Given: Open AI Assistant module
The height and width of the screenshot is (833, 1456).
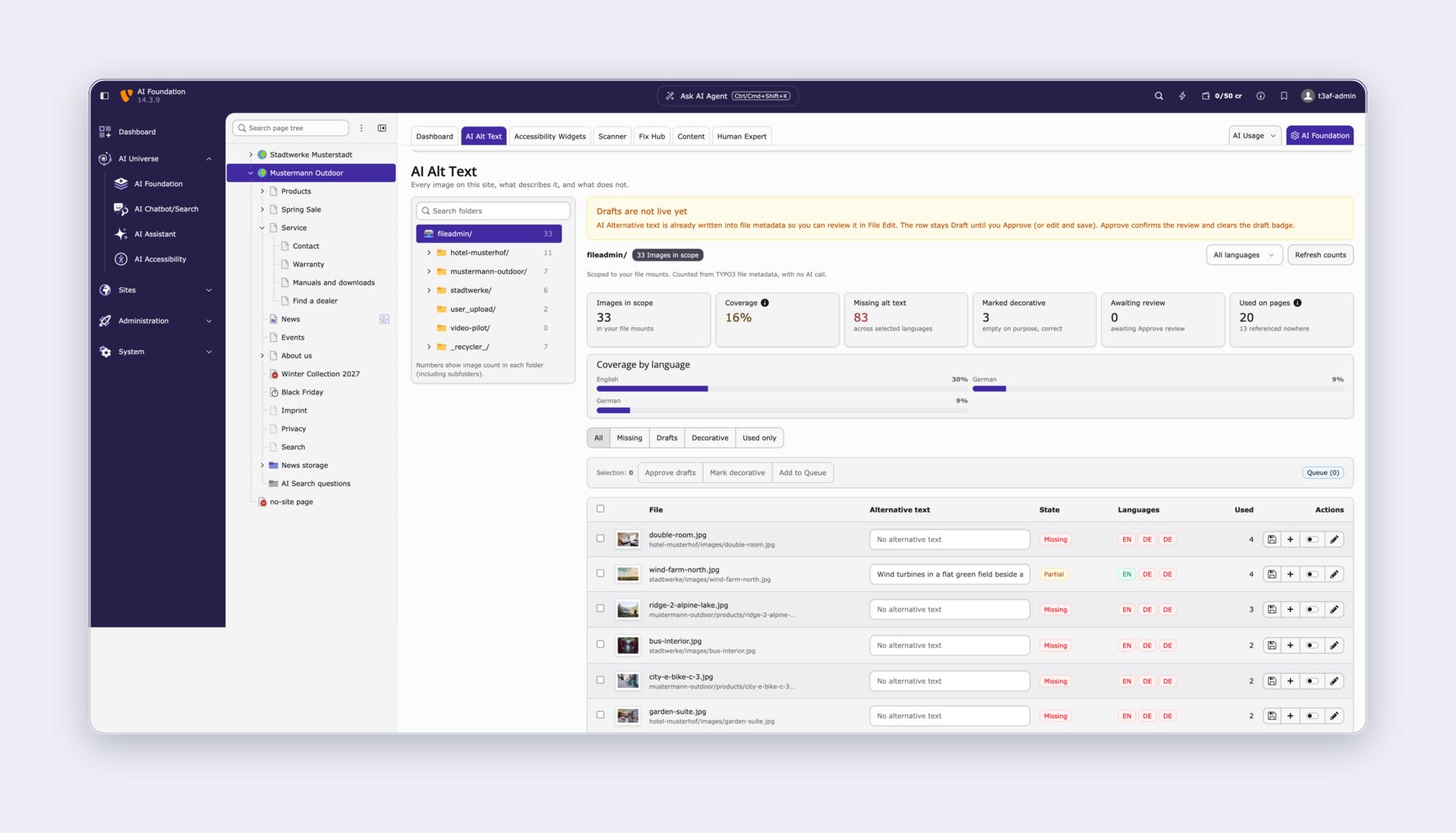Looking at the screenshot, I should 155,234.
